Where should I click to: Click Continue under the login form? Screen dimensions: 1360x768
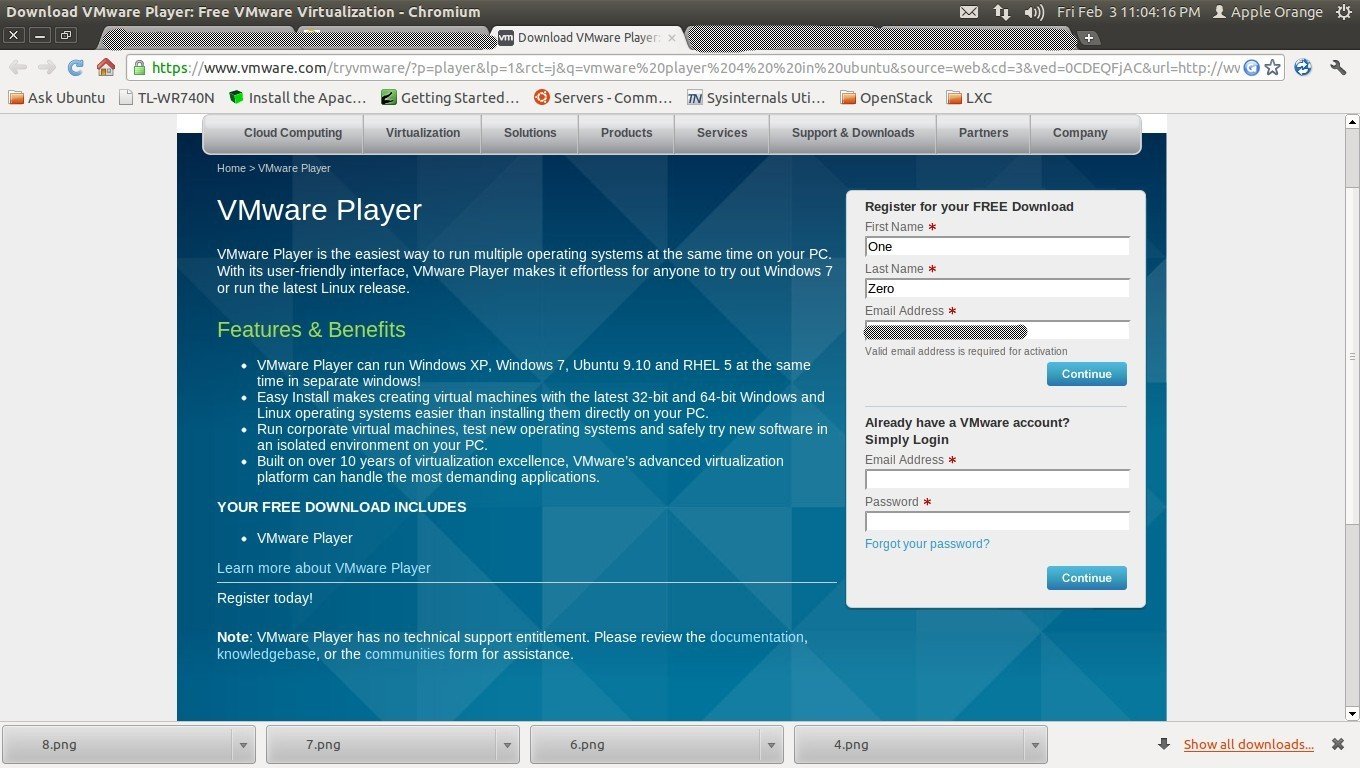coord(1086,578)
